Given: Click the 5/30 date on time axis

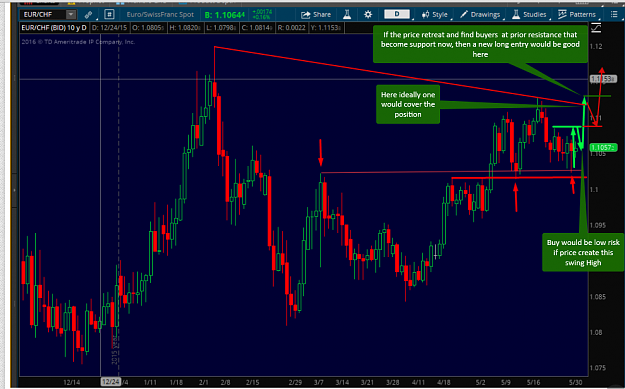Looking at the screenshot, I should pyautogui.click(x=575, y=382).
